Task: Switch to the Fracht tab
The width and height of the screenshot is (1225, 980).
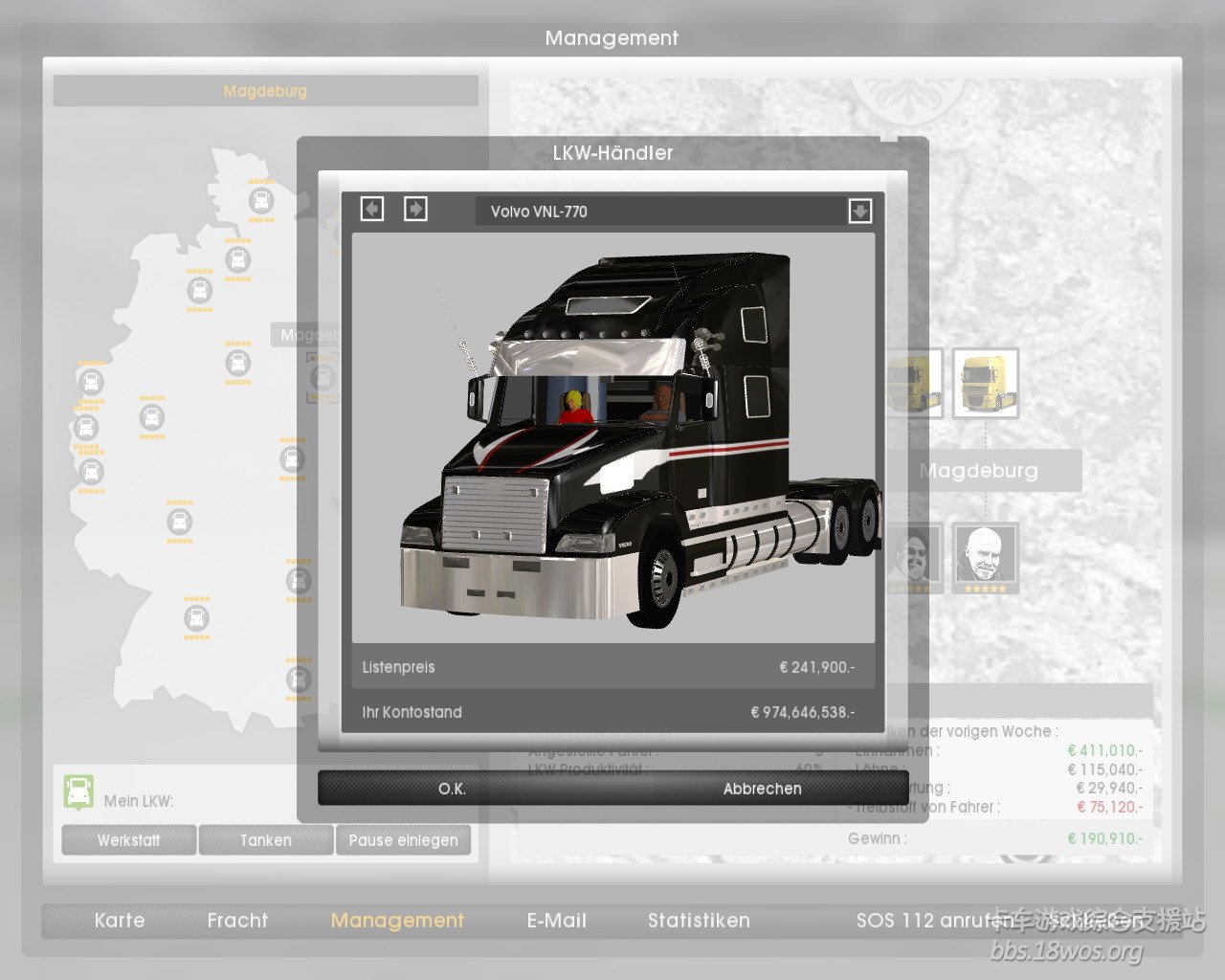Action: coord(237,921)
